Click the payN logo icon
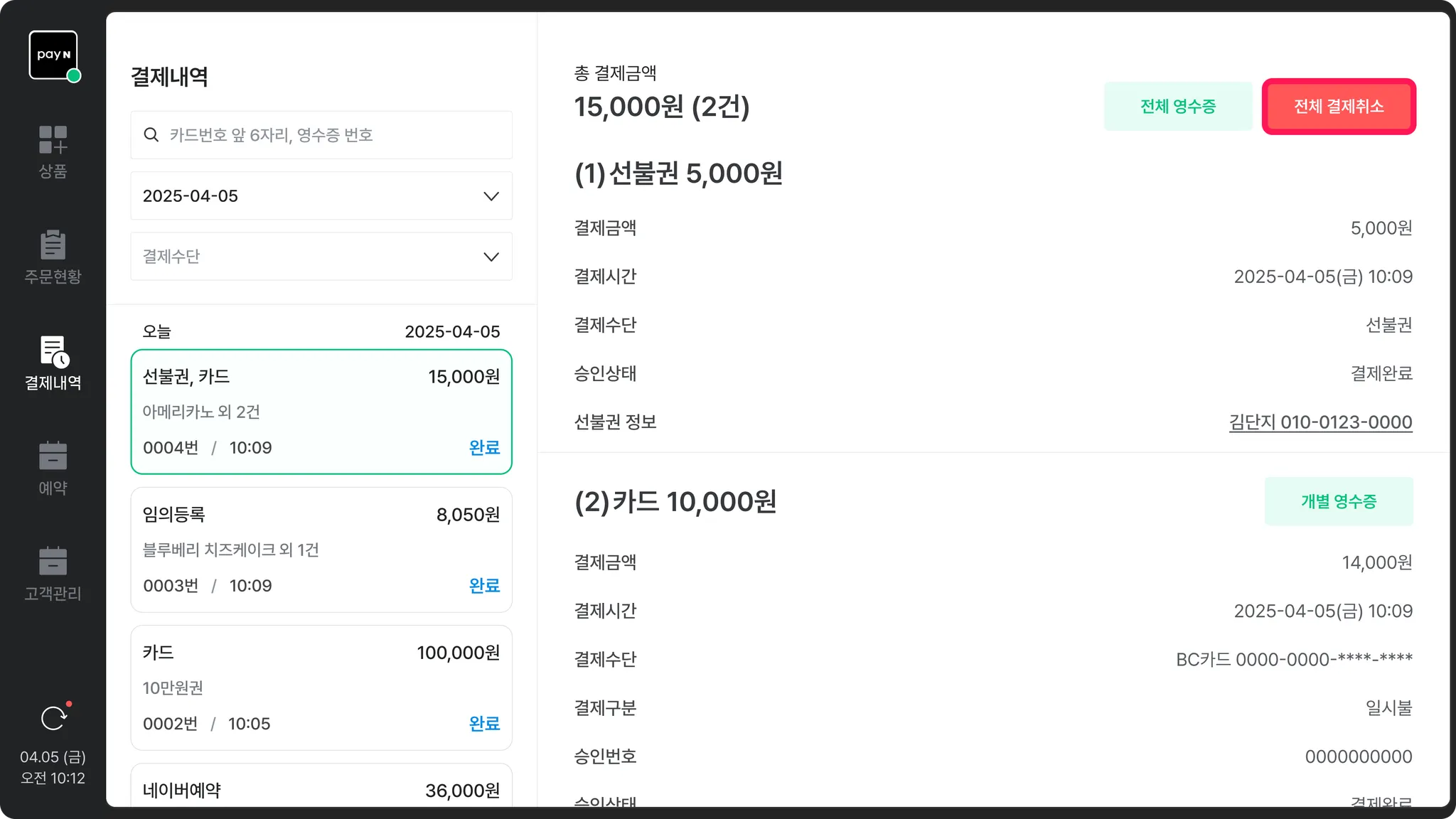The width and height of the screenshot is (1456, 819). pyautogui.click(x=53, y=55)
